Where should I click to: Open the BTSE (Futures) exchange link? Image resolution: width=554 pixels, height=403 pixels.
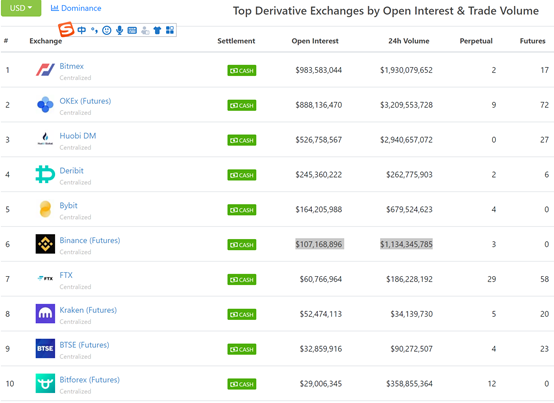(84, 345)
